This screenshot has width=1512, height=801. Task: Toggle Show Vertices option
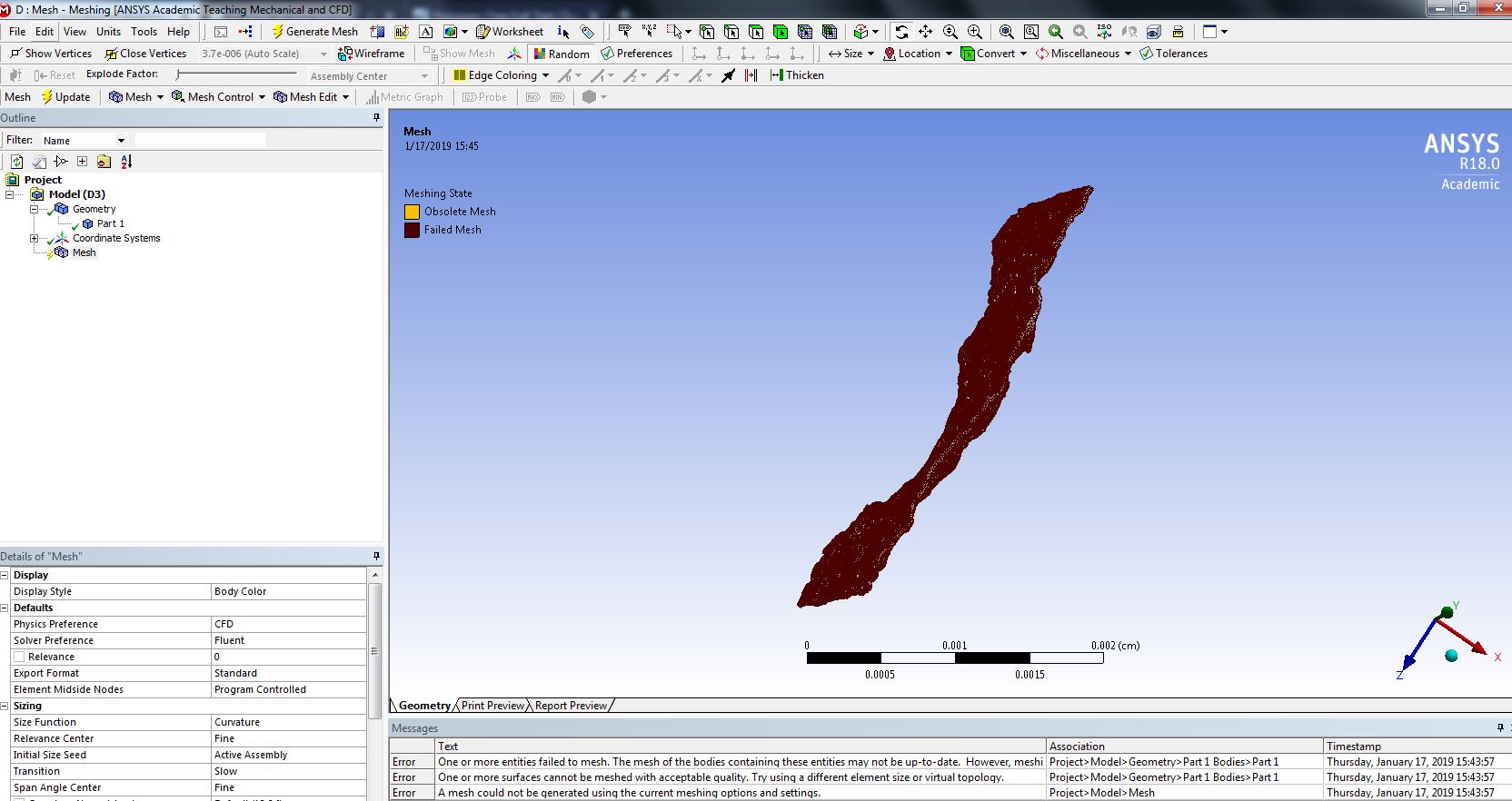click(51, 54)
